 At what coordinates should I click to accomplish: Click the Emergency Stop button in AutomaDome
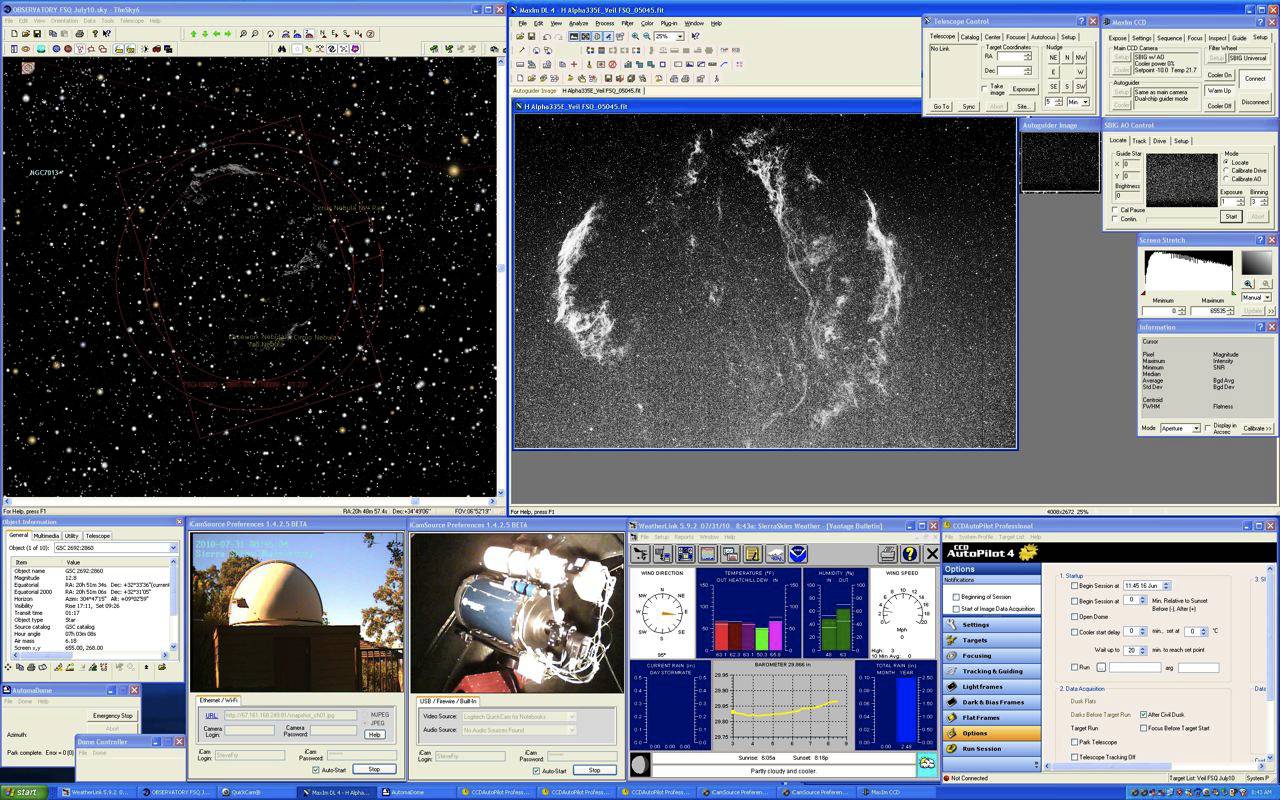point(112,716)
